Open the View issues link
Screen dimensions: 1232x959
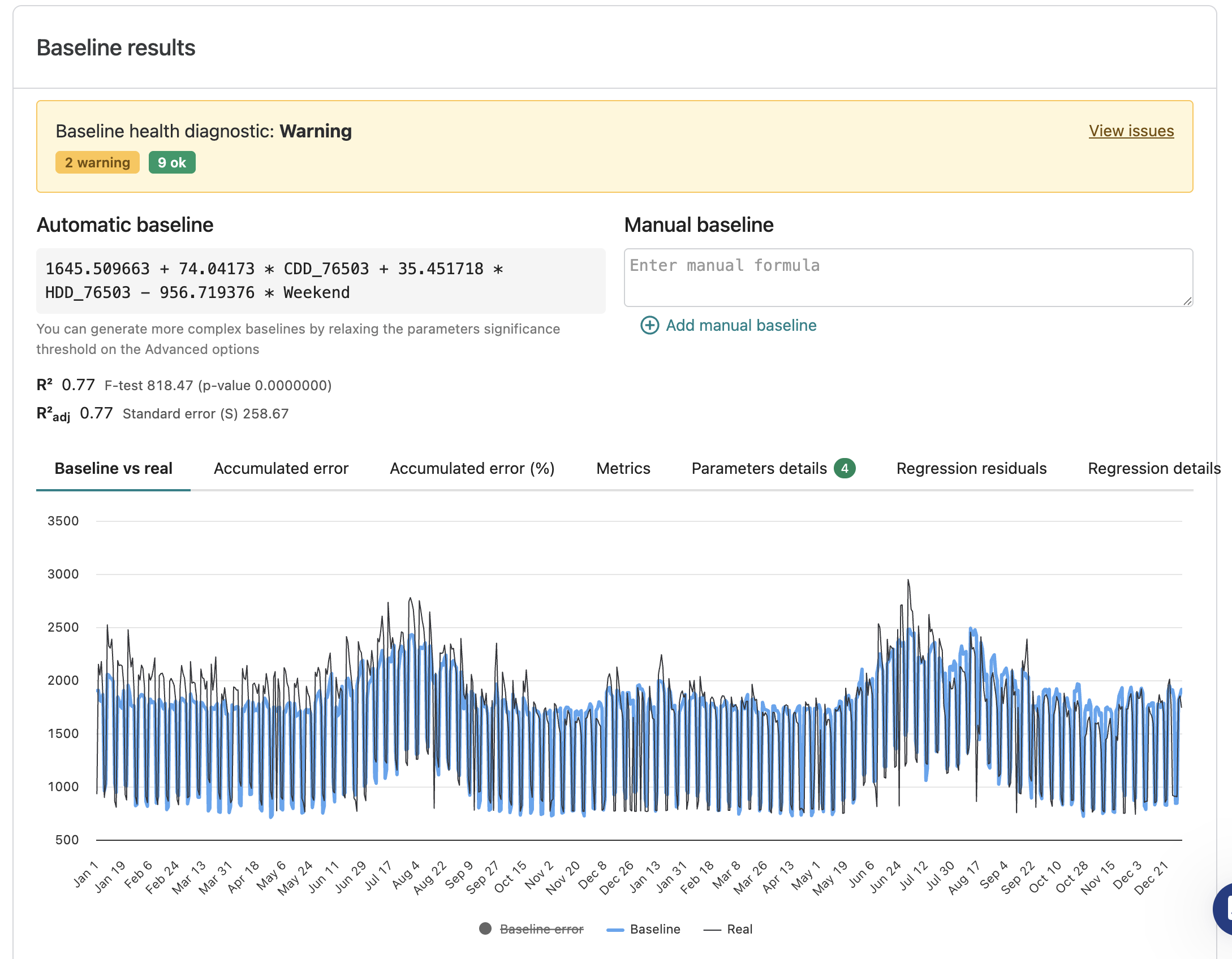tap(1131, 131)
